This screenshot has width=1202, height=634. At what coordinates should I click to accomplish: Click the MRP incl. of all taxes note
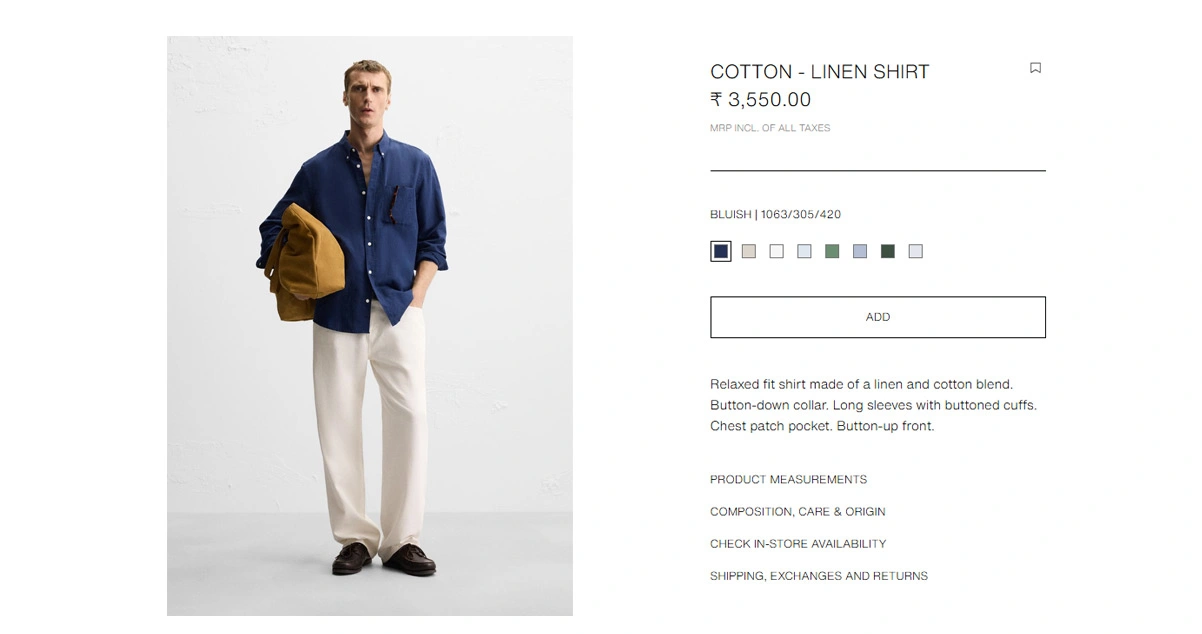pyautogui.click(x=770, y=128)
